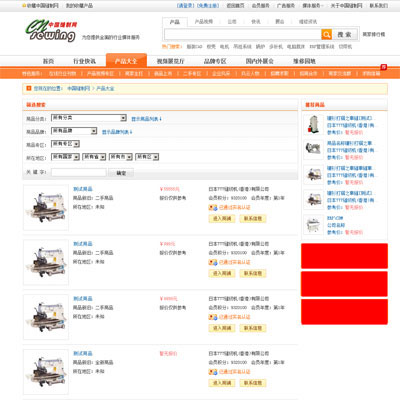Open the 品牌专区 navigation tab

(215, 61)
